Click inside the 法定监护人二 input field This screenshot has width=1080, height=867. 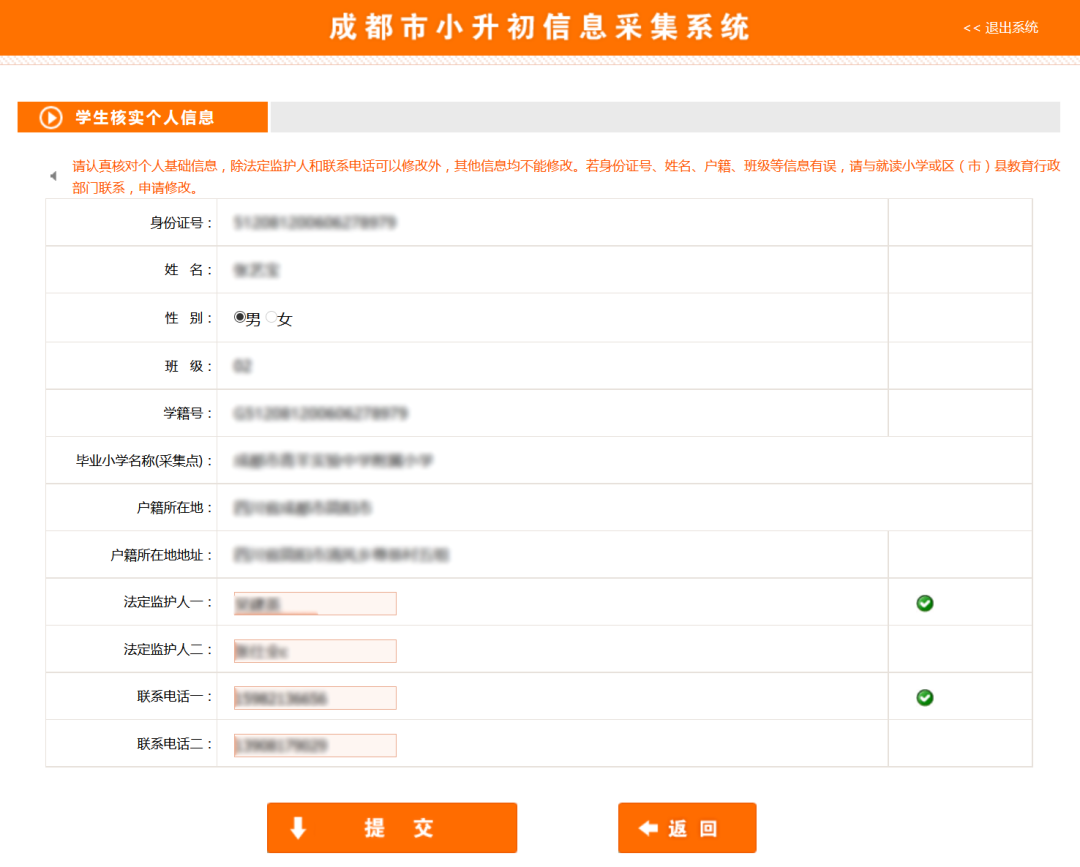[x=314, y=650]
